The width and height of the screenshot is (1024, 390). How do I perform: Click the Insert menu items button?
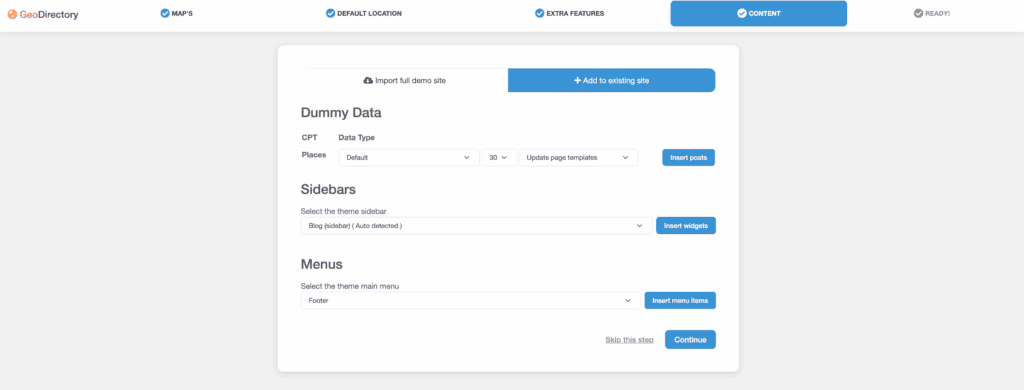[x=680, y=301]
